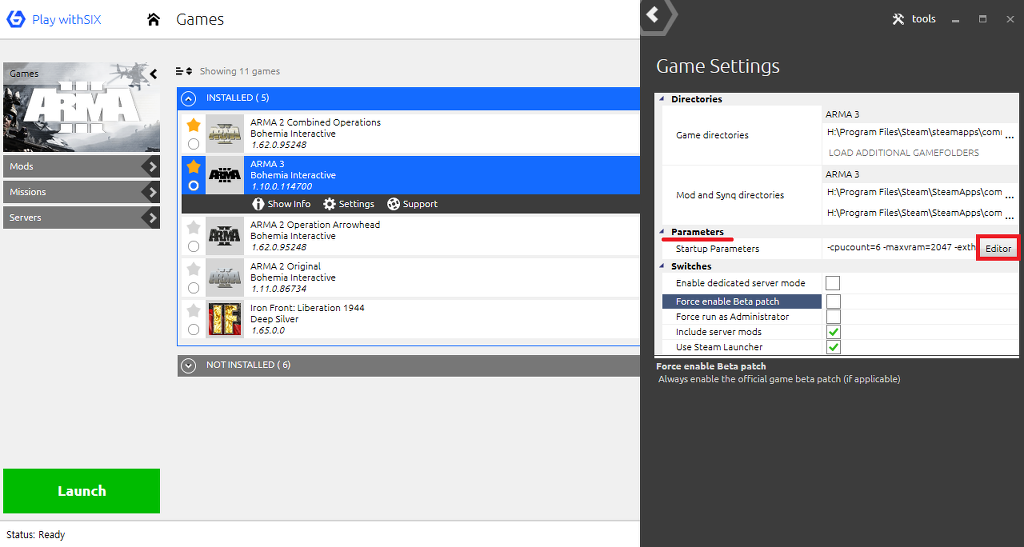Open the Servers sidebar tab
Viewport: 1024px width, 547px height.
point(81,218)
